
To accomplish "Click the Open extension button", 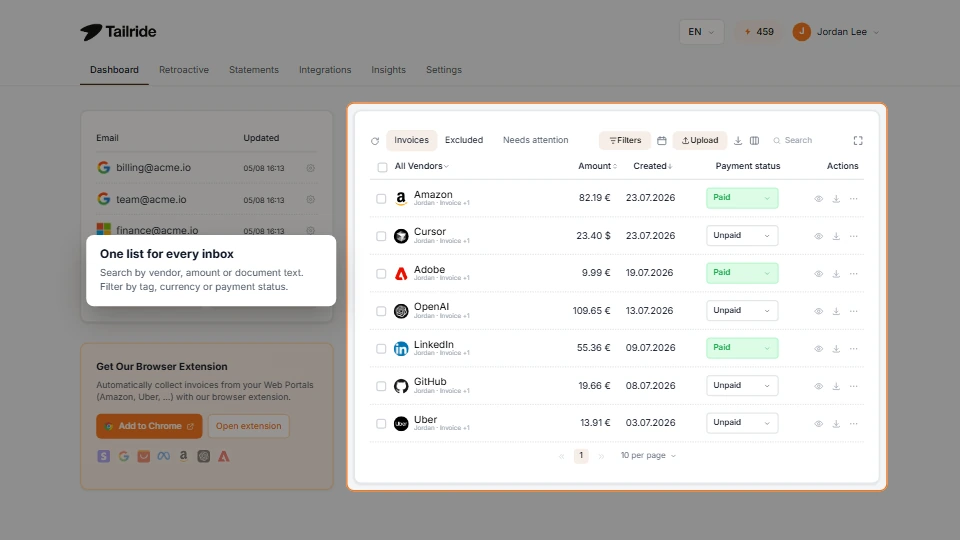I will (249, 426).
